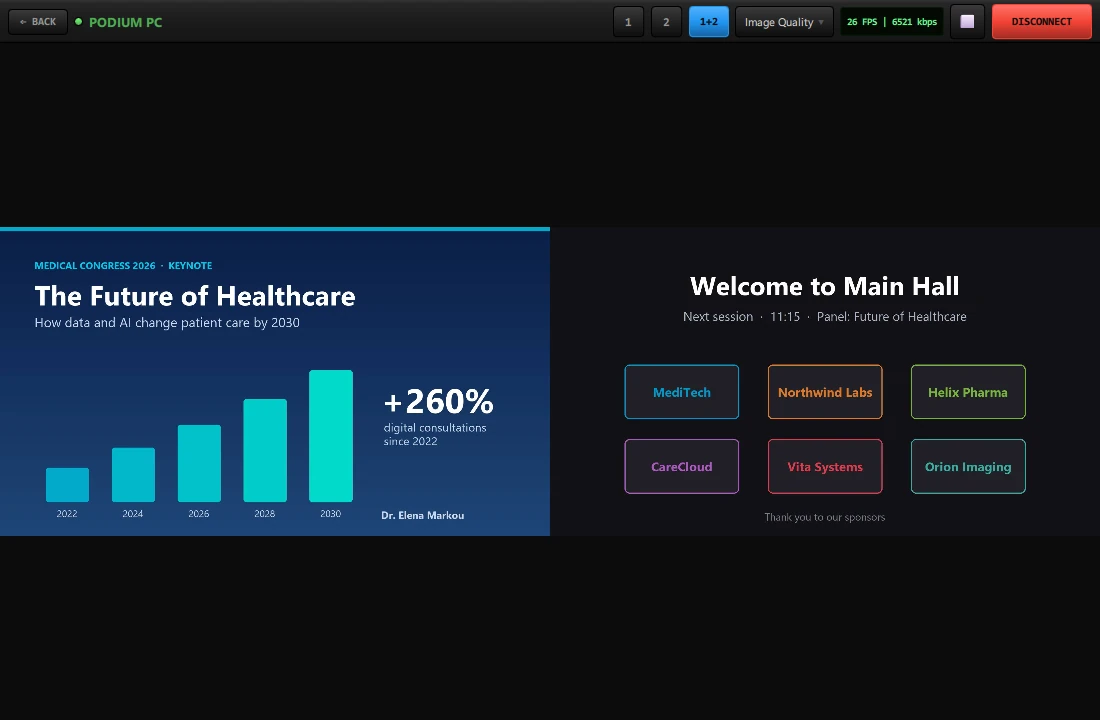1100x720 pixels.
Task: Go back using the Back button
Action: (38, 22)
